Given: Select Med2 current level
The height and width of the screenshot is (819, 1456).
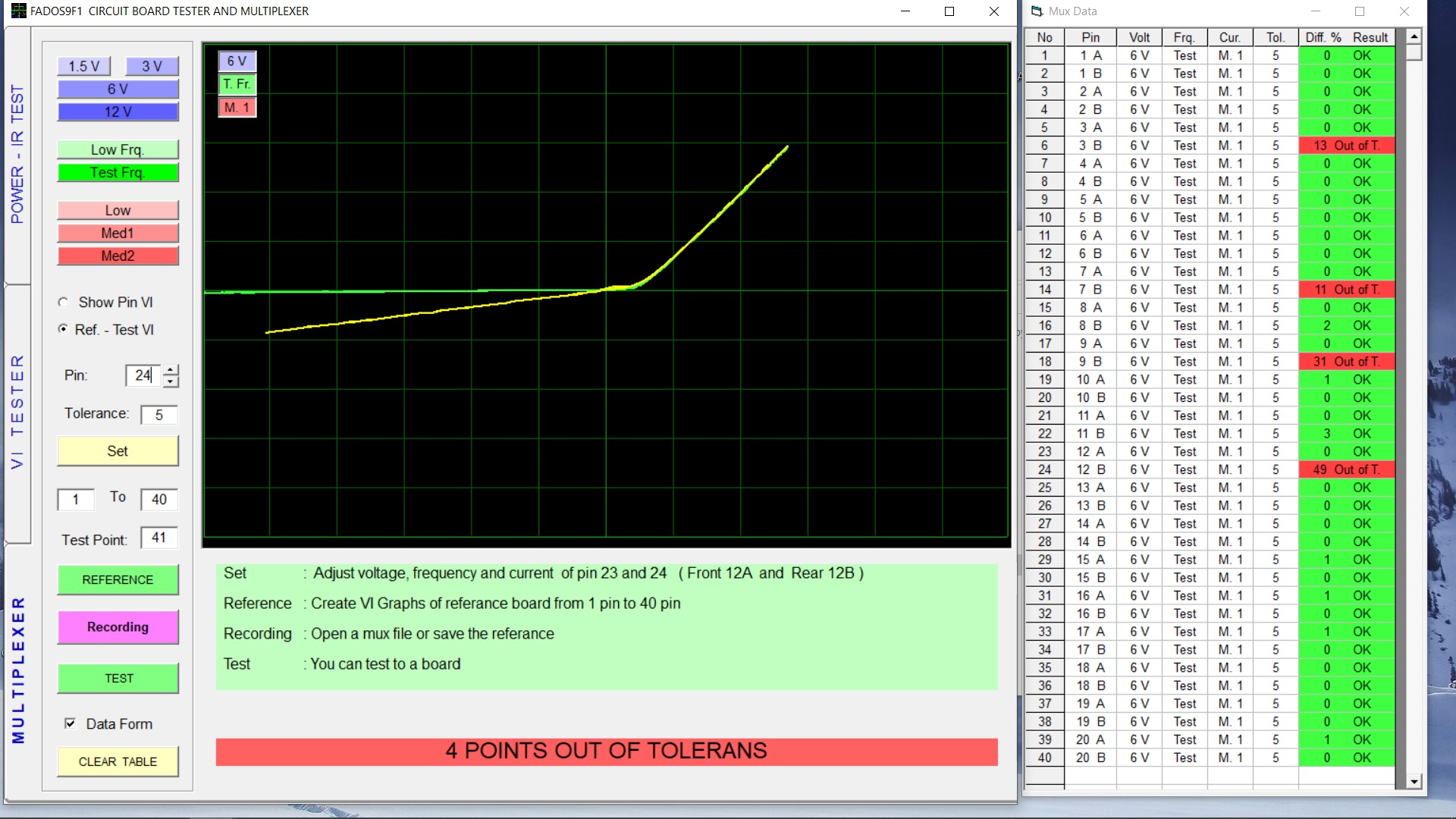Looking at the screenshot, I should [118, 256].
